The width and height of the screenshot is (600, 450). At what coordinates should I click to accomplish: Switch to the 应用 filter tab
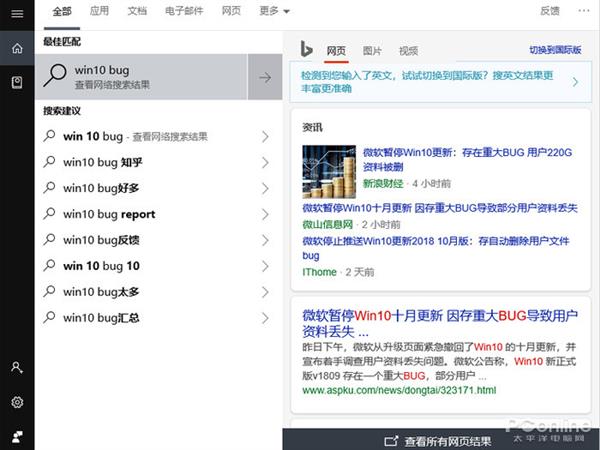(99, 11)
